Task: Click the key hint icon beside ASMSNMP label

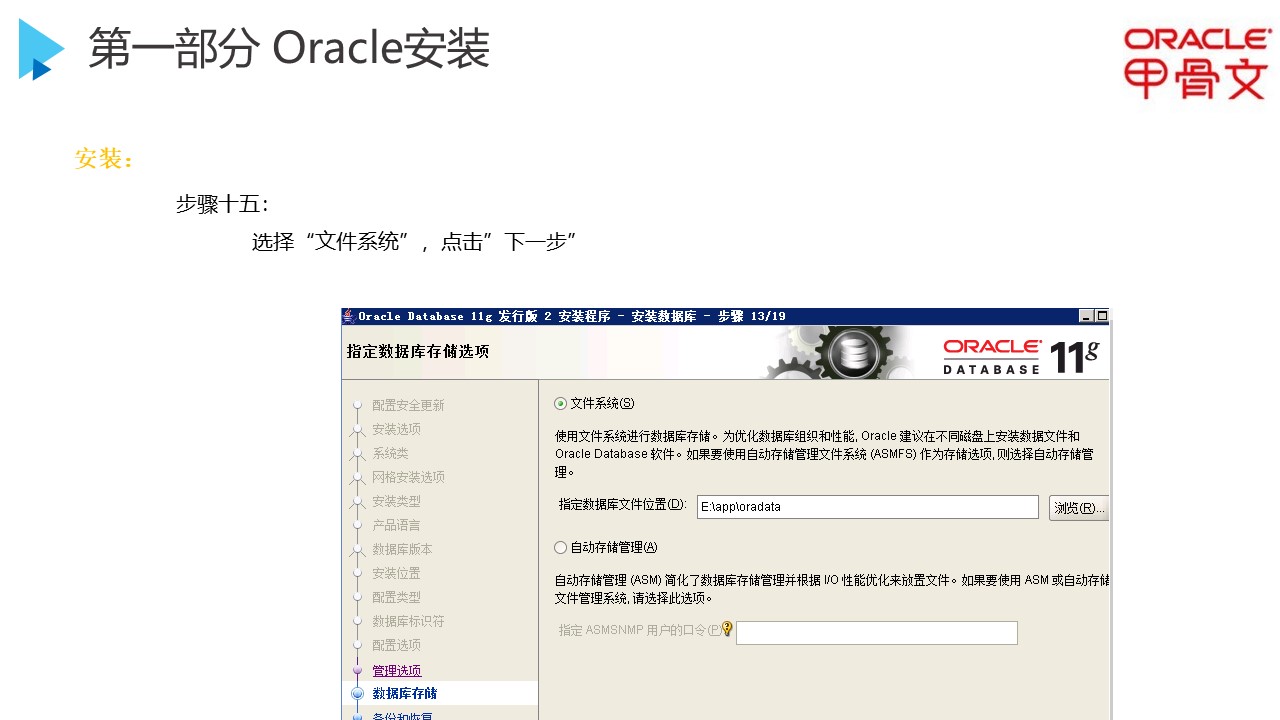Action: click(x=727, y=629)
